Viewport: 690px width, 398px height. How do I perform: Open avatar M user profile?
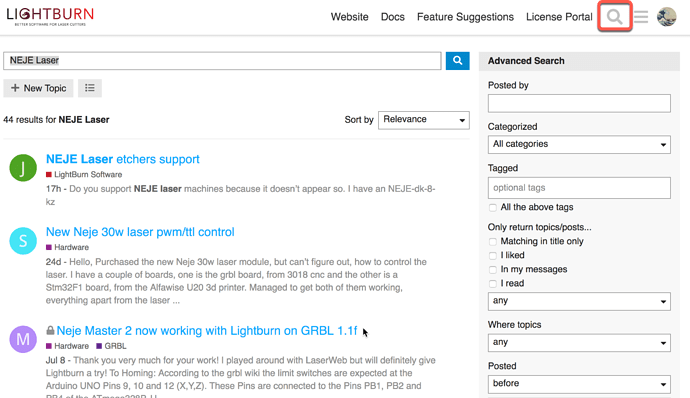tap(23, 339)
